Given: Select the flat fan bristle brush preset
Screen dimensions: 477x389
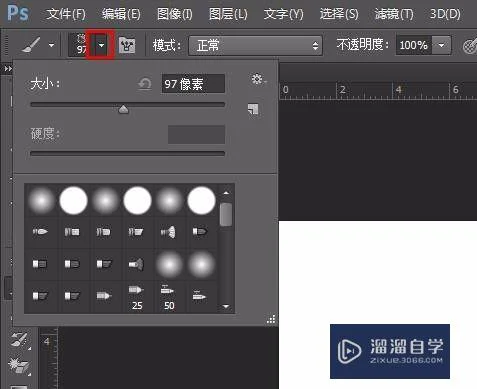Looking at the screenshot, I should coord(136,264).
